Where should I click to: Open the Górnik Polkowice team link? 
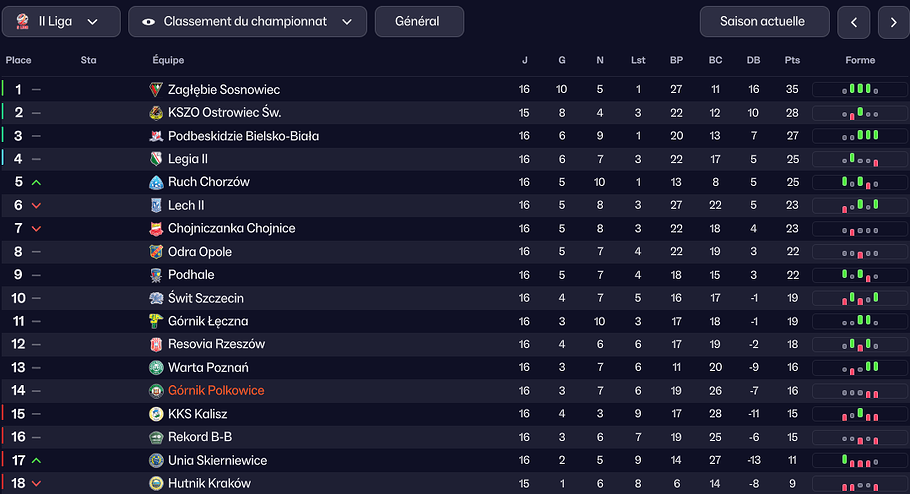click(216, 391)
